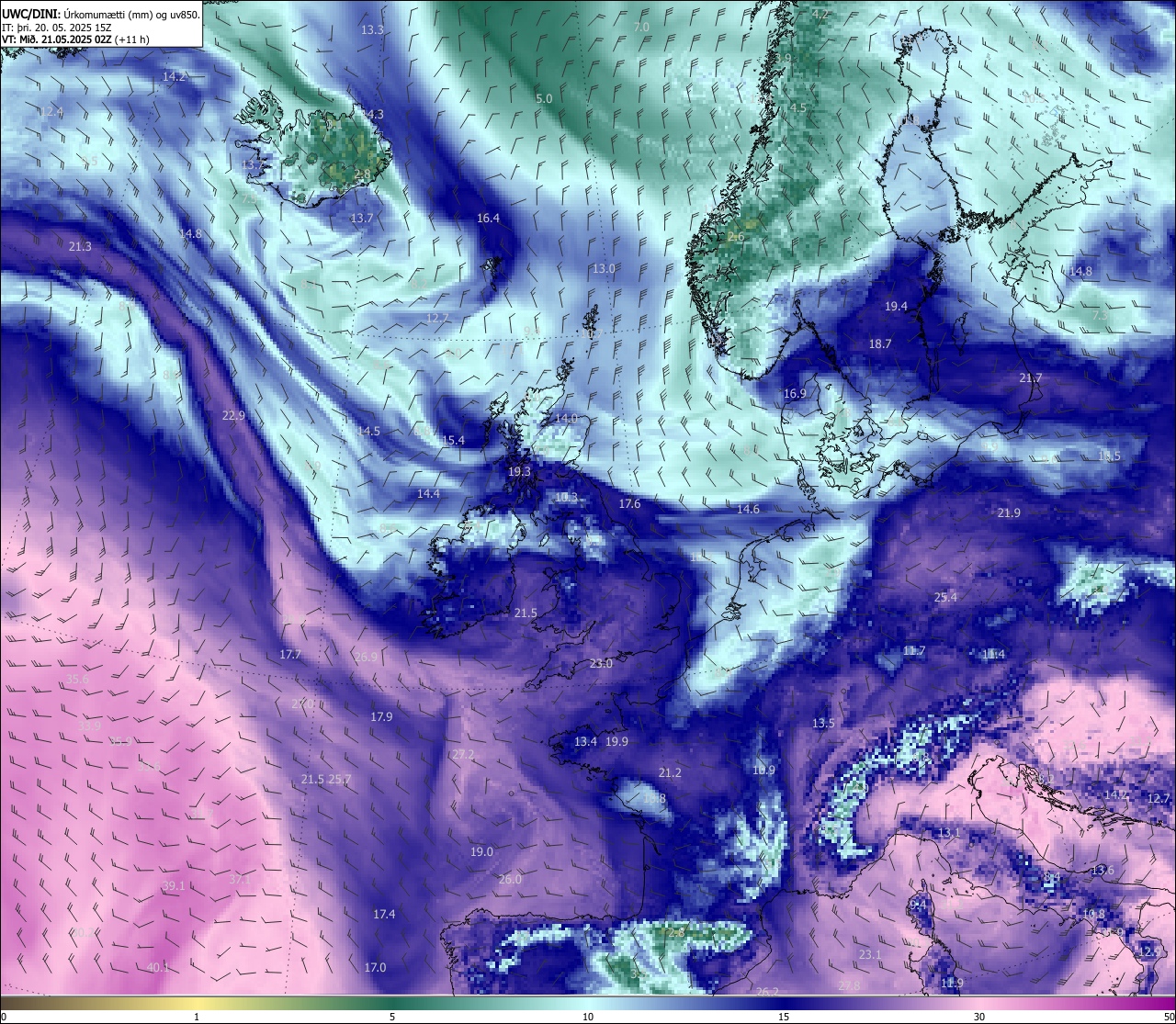
Task: Select the 19.0 value in the Bay of Biscay
Action: click(481, 851)
